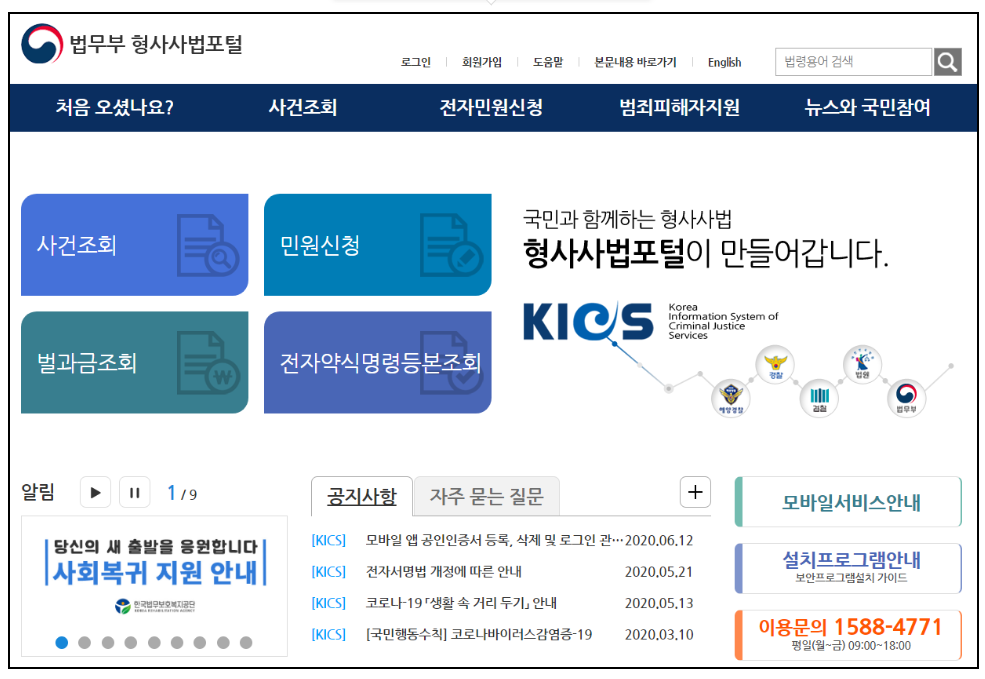Open the 처음 오셨나요? menu

click(114, 107)
